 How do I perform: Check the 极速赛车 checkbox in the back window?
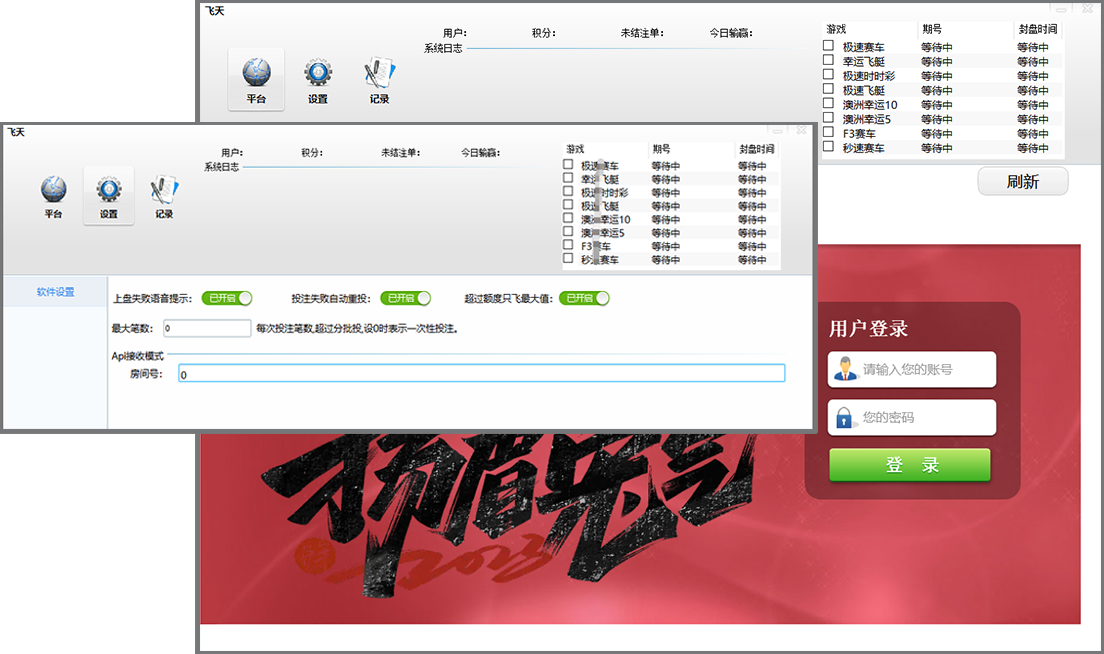click(x=828, y=46)
